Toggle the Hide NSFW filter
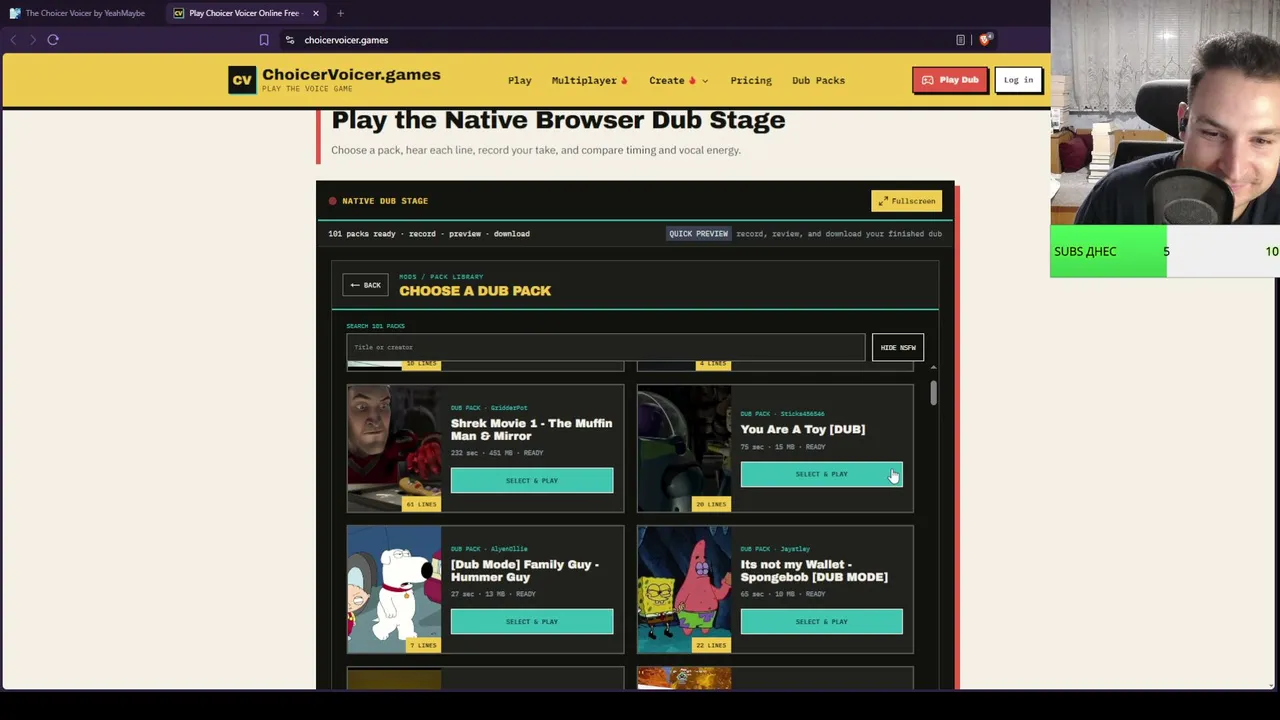The height and width of the screenshot is (720, 1280). (x=898, y=347)
